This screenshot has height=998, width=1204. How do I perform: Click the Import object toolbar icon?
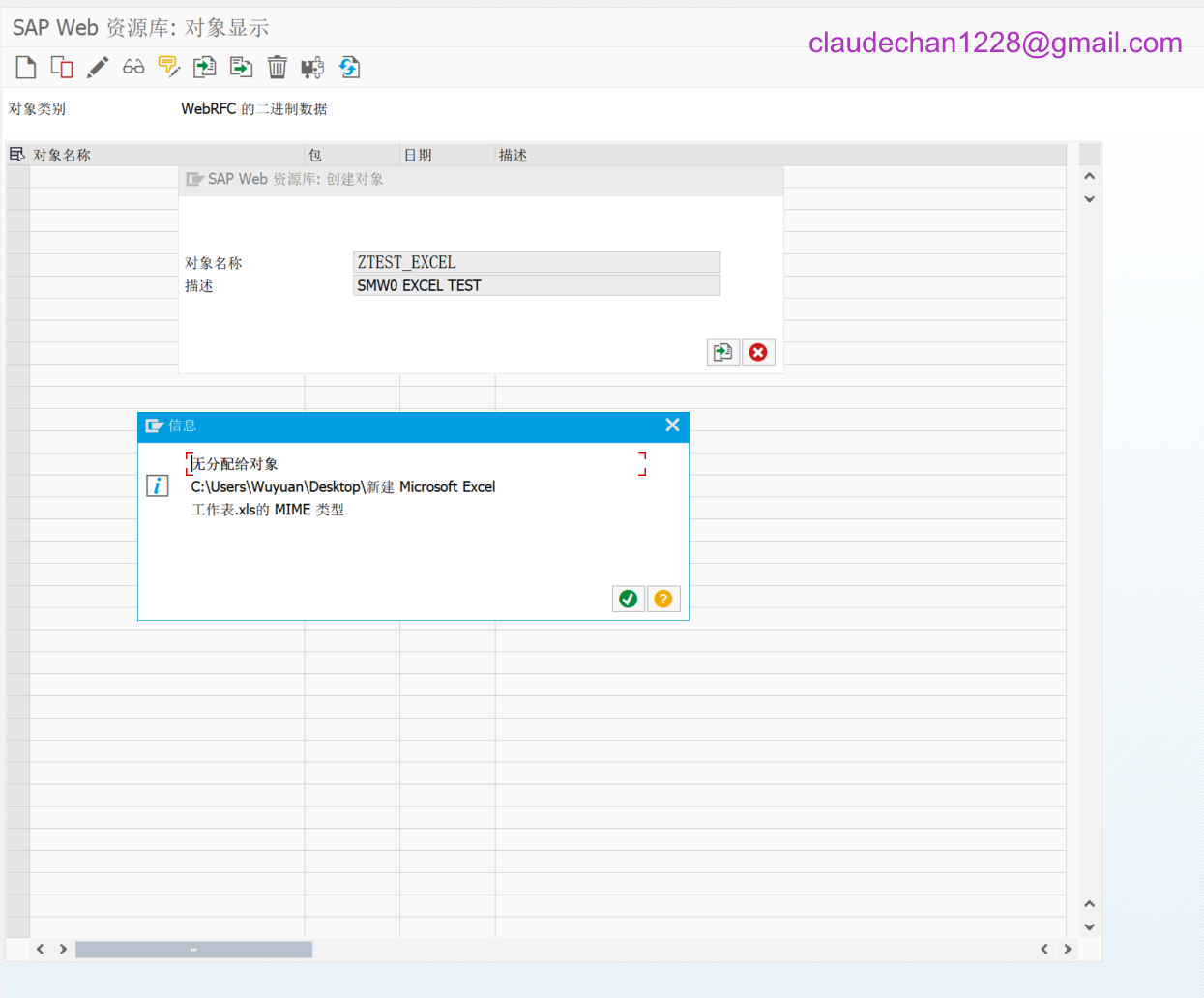click(x=205, y=67)
